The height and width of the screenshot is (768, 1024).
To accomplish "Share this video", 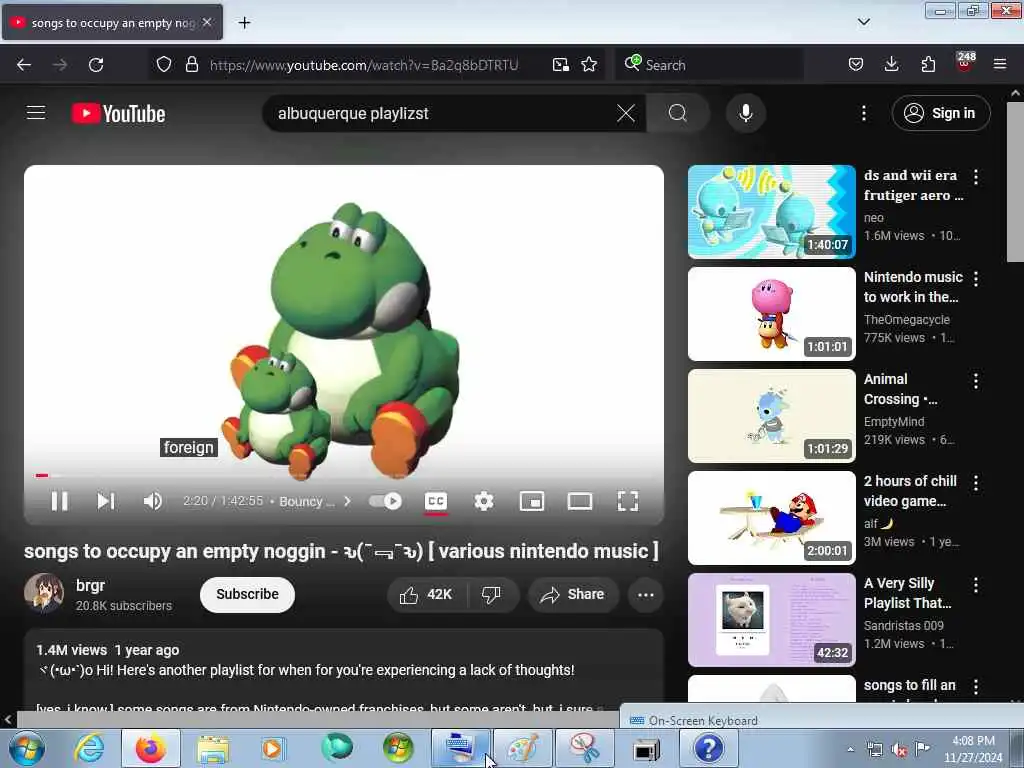I will click(573, 594).
